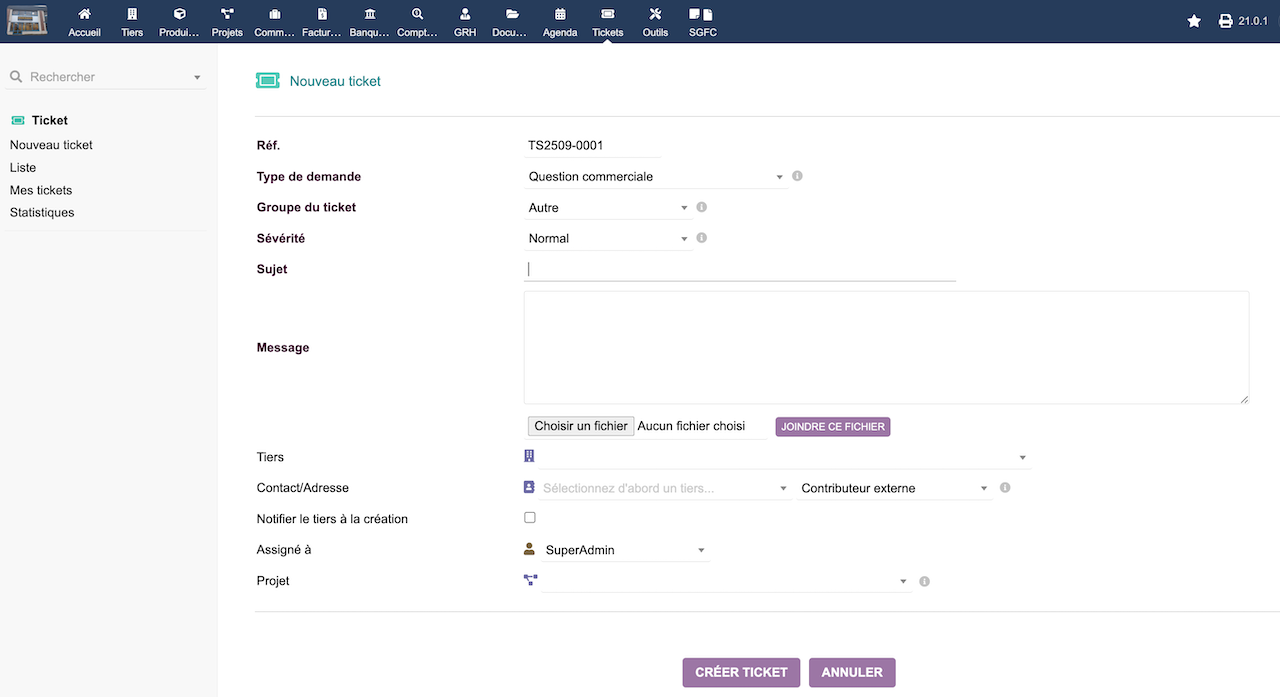
Task: Open the Tickets top menu icon
Action: click(607, 14)
